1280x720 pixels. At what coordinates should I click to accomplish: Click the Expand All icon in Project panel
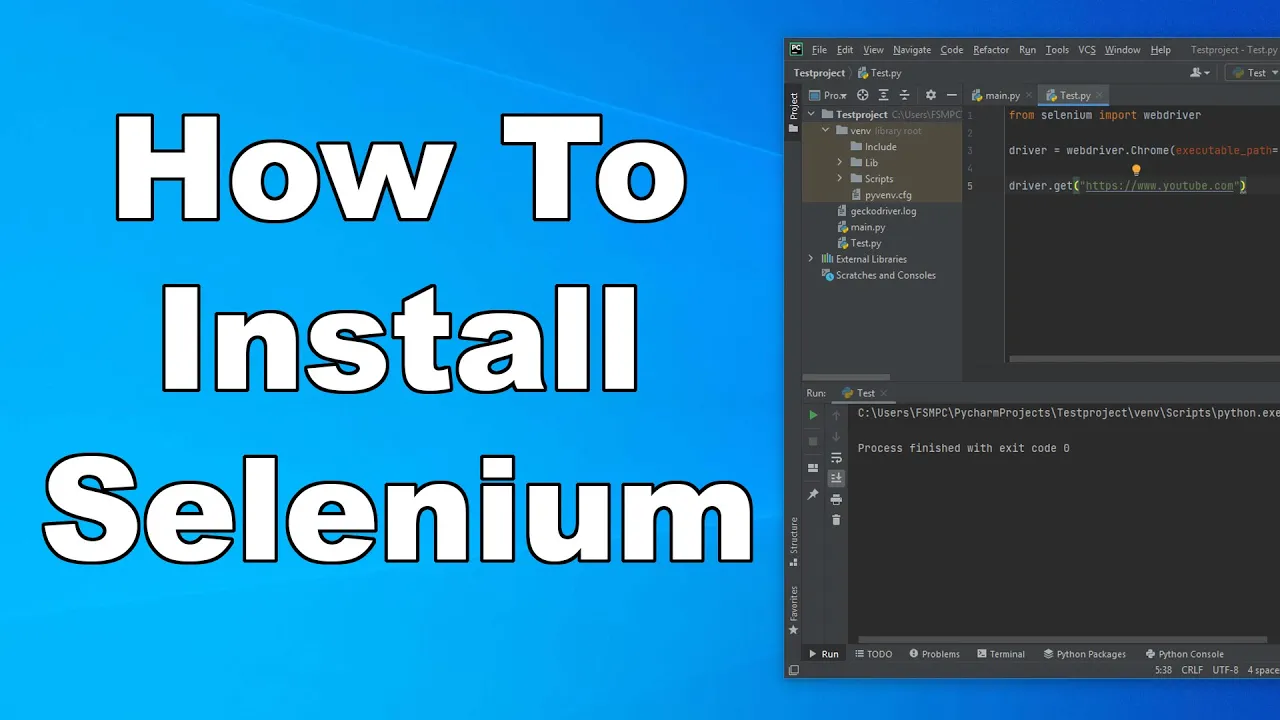coord(884,95)
